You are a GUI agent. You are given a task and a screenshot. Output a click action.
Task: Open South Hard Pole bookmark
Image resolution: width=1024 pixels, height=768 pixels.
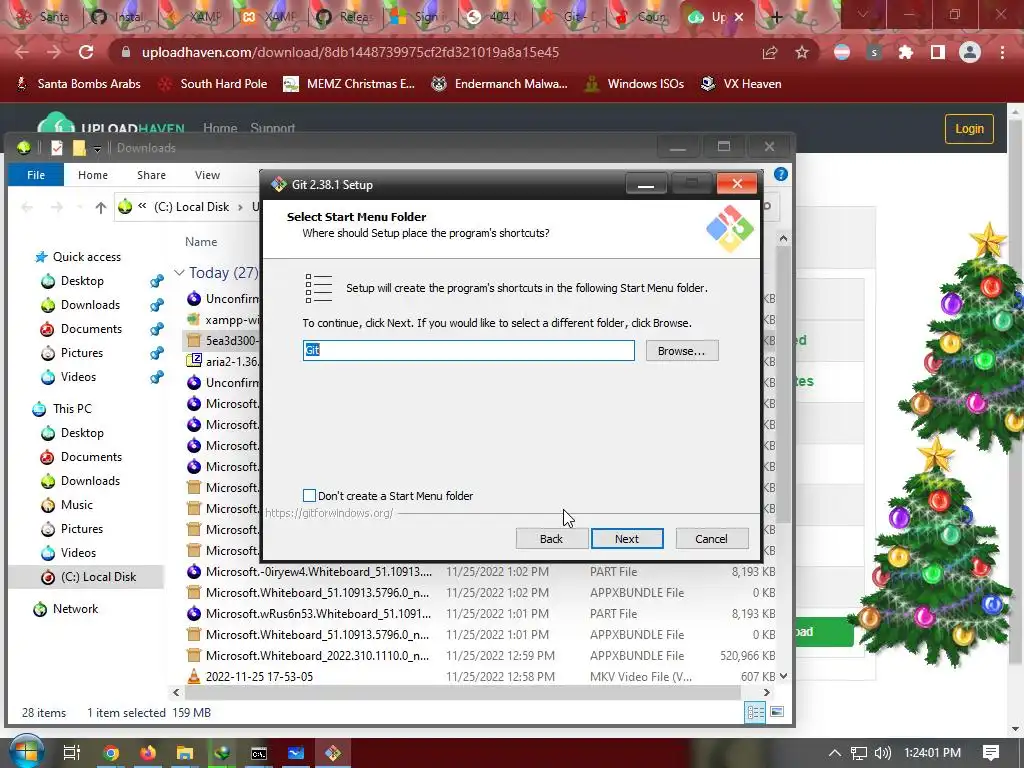coord(214,84)
